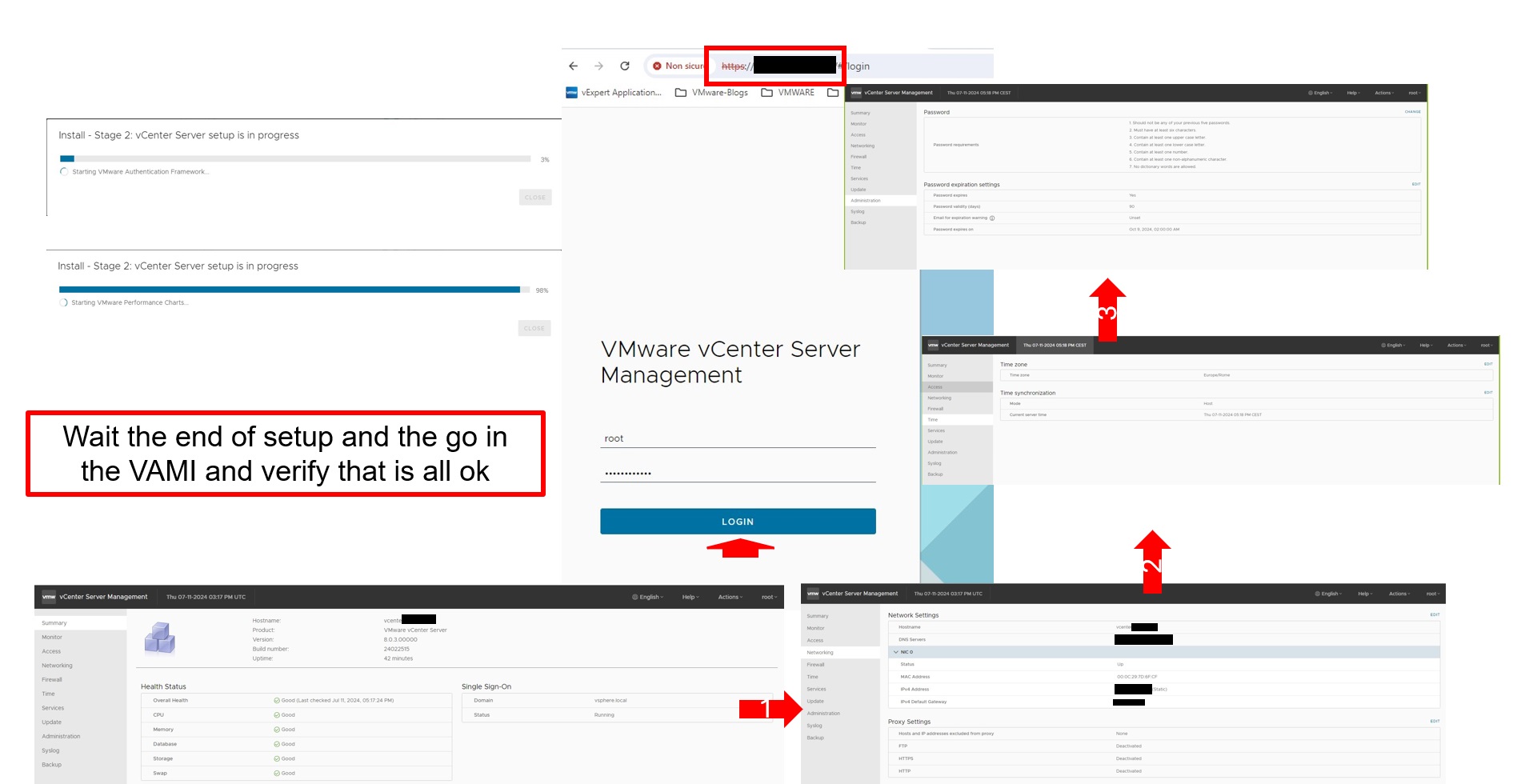This screenshot has width=1513, height=784.
Task: Open the vExpert Application bookmark icon
Action: pyautogui.click(x=571, y=93)
